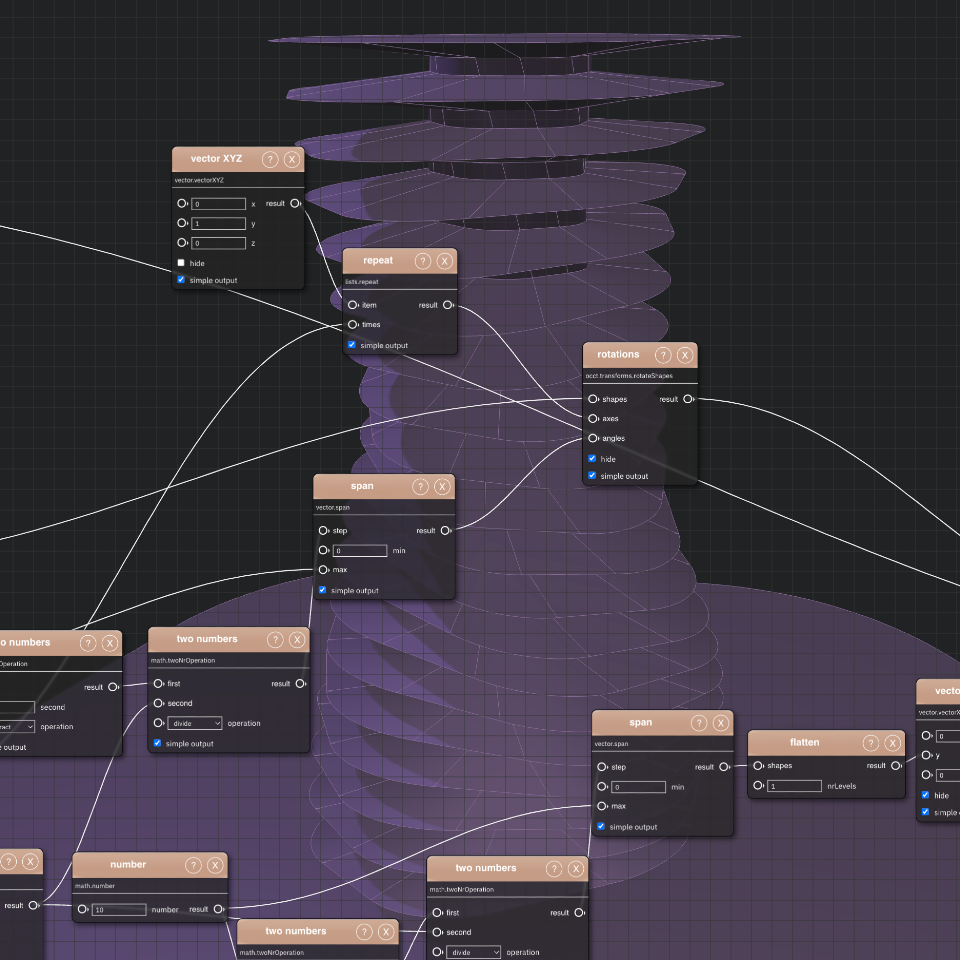The height and width of the screenshot is (960, 960).
Task: Toggle simple output on the repeat node
Action: coord(352,345)
